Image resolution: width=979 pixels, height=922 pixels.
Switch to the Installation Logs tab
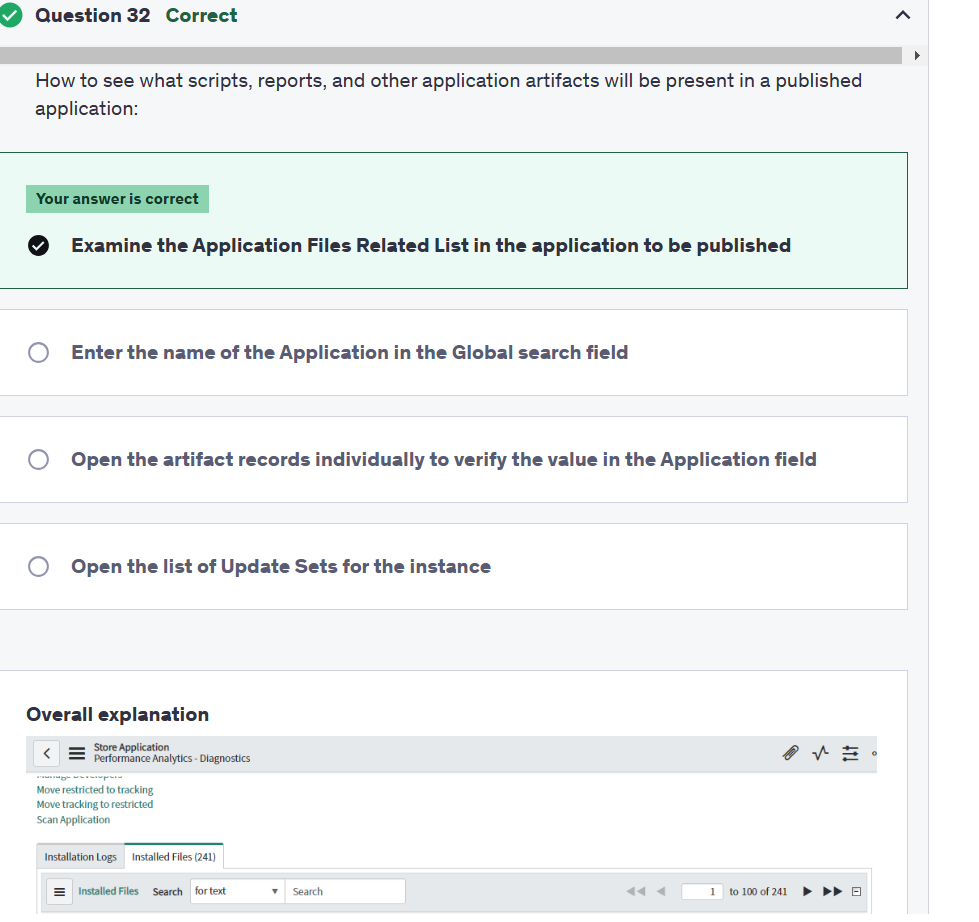(80, 856)
